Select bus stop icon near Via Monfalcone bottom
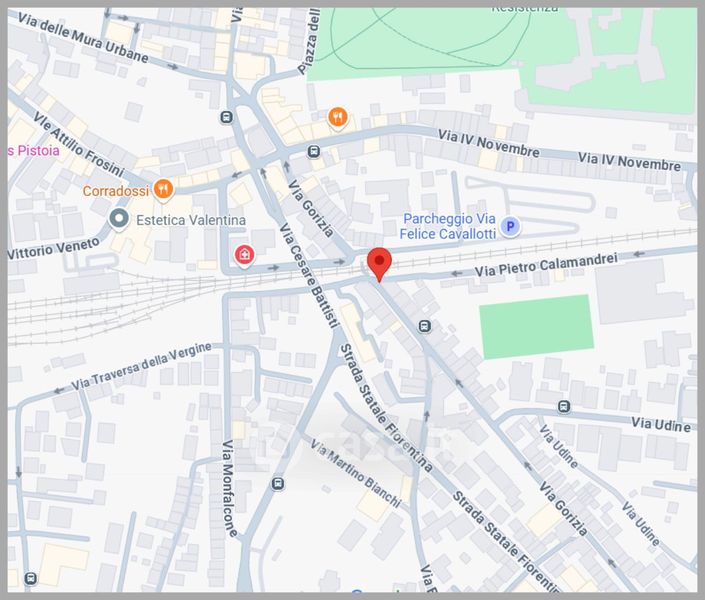Viewport: 705px width, 600px height. click(278, 484)
